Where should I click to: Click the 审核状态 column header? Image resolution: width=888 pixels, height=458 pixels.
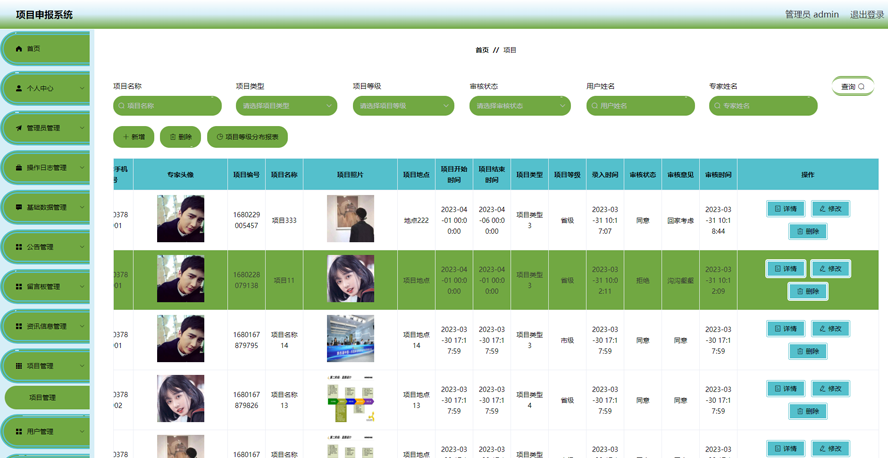[x=643, y=175]
